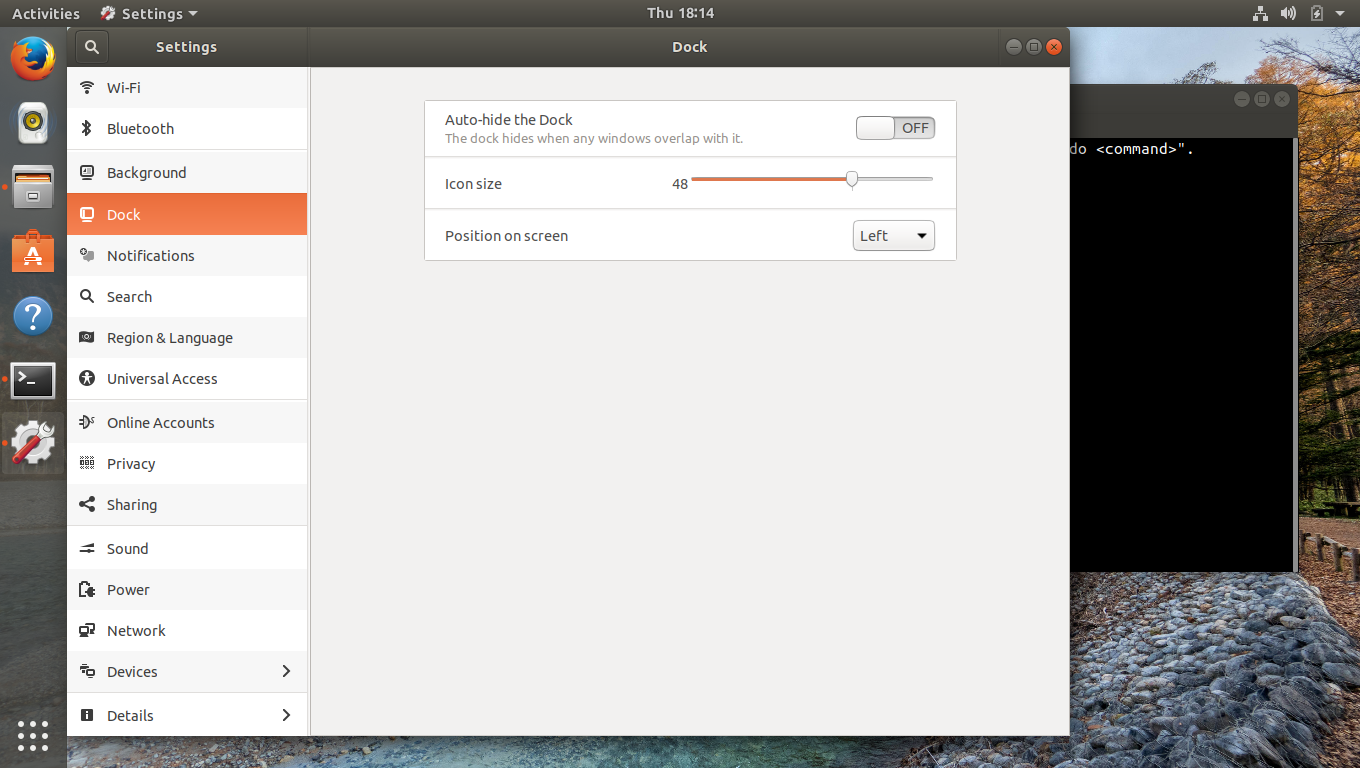Launch Rhythmbox speaker icon in dock

tap(33, 123)
